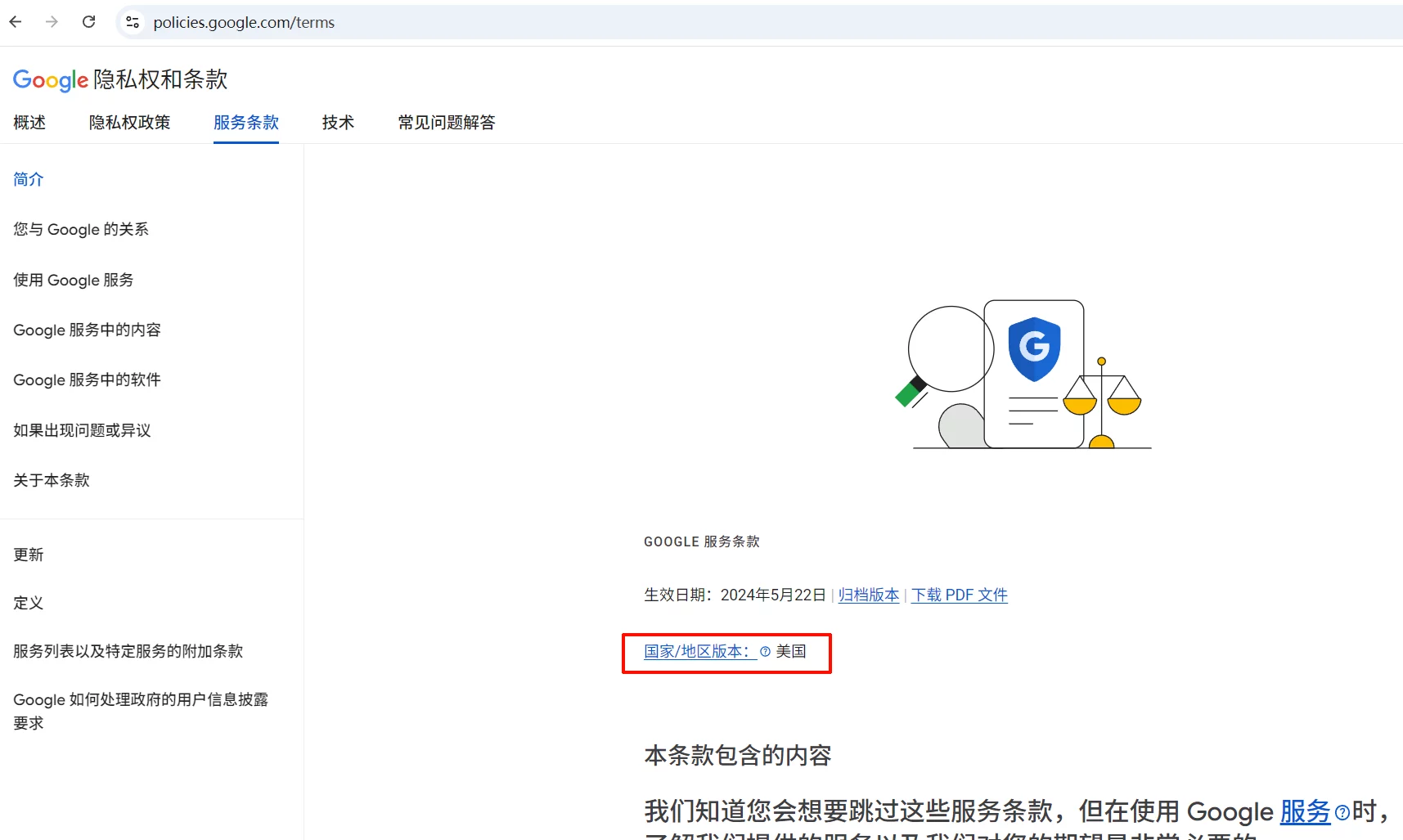1403x840 pixels.
Task: Click help icon beside 服务 link
Action: [x=1342, y=812]
